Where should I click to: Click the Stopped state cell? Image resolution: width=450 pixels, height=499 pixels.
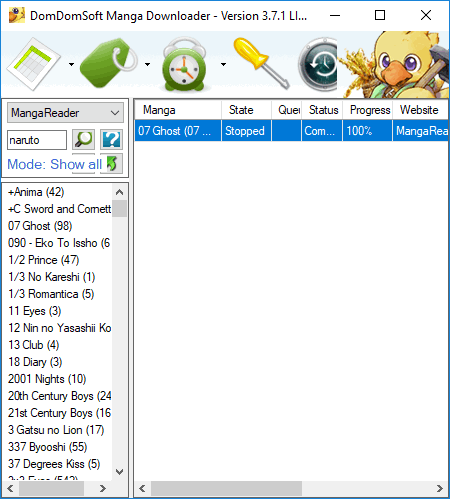pos(246,131)
